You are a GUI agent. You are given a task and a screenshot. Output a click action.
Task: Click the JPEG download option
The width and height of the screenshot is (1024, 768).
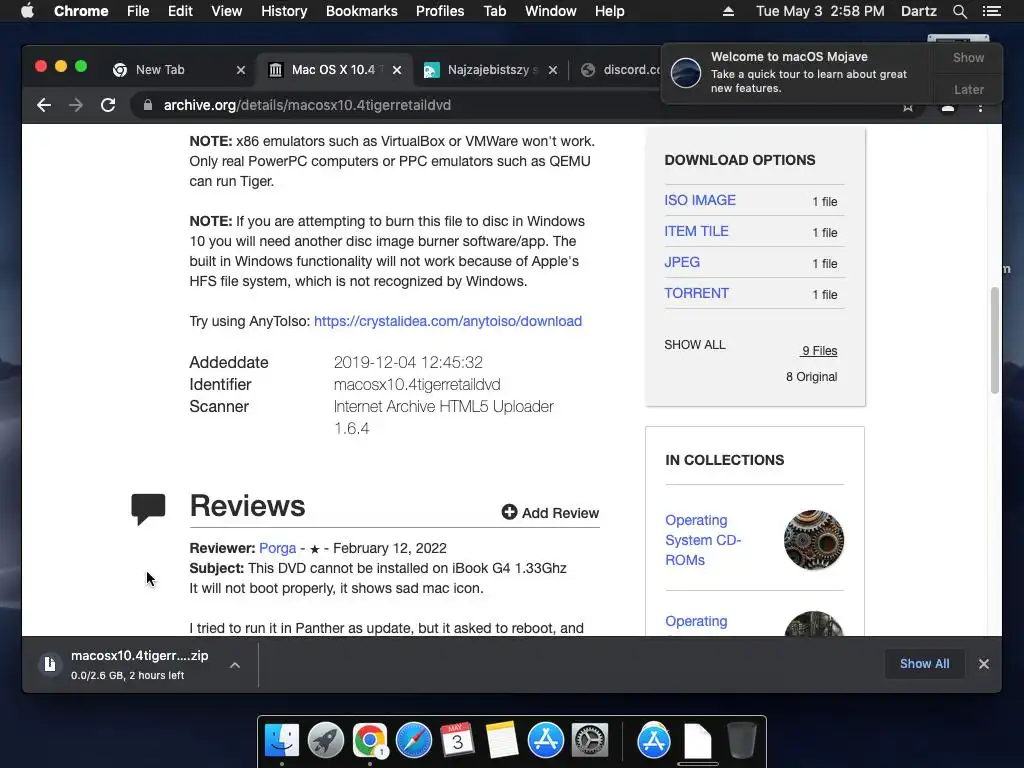(x=682, y=263)
